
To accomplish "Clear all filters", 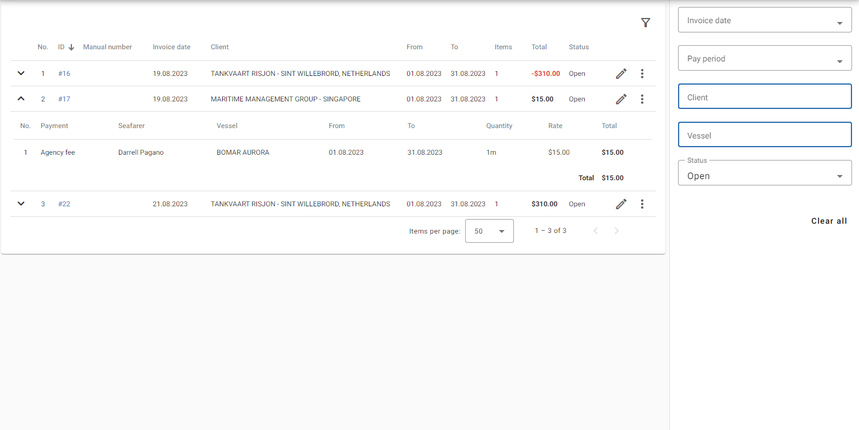I will (x=829, y=221).
